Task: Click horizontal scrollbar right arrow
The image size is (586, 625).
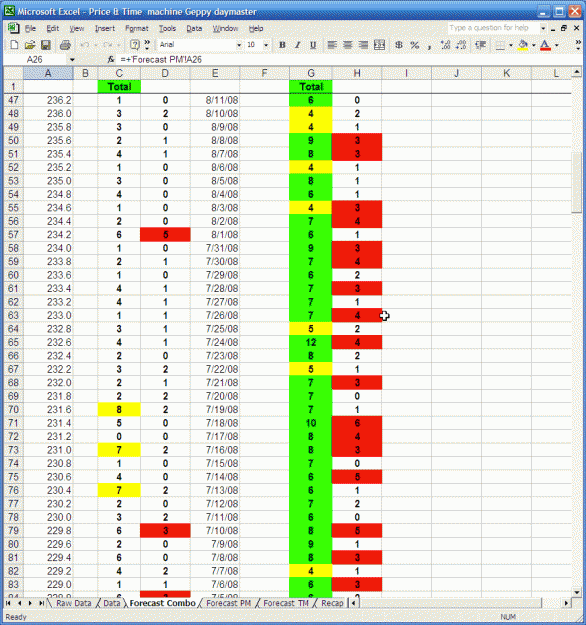Action: coord(566,603)
